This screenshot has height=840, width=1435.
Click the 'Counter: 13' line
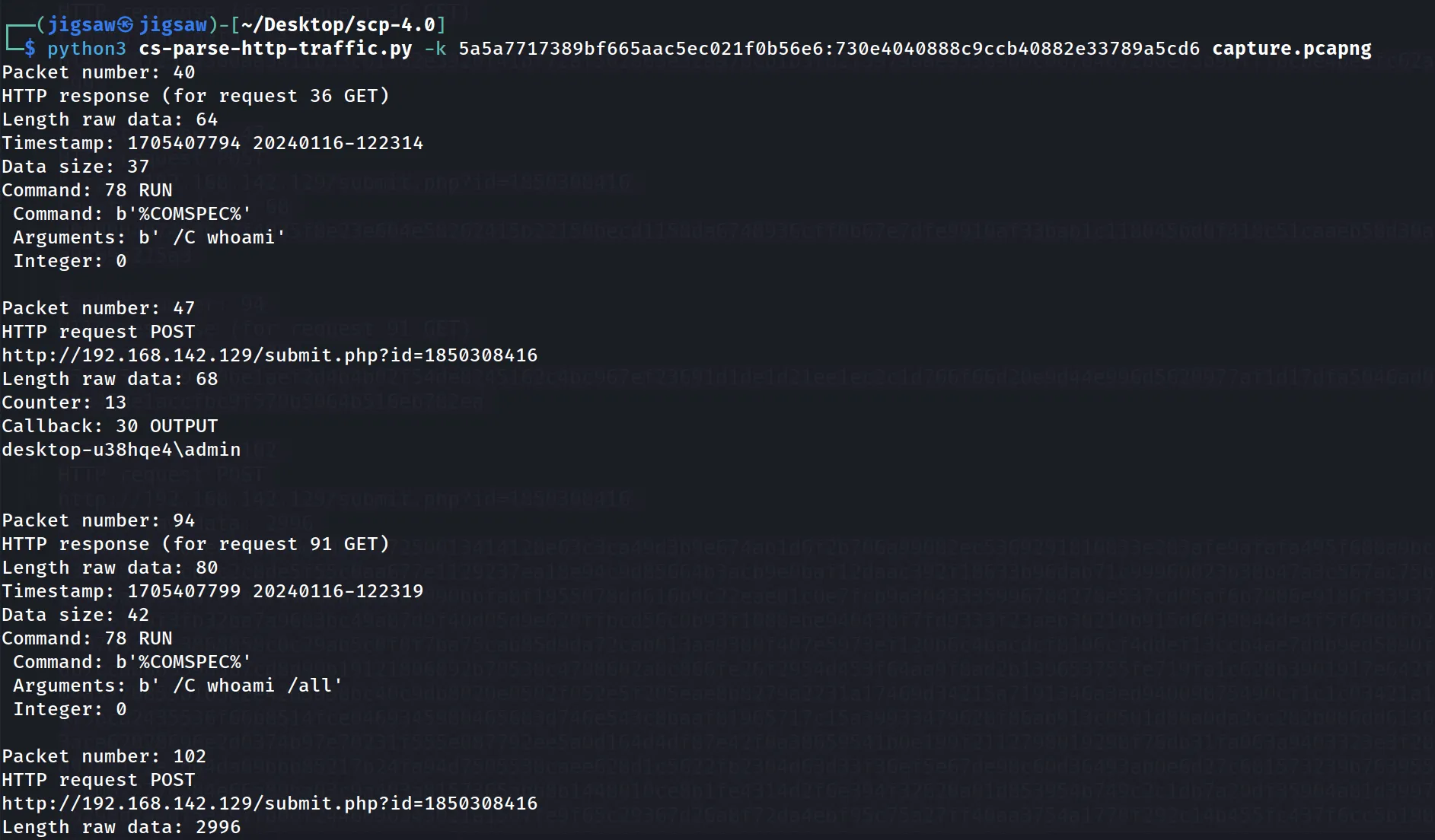coord(64,402)
